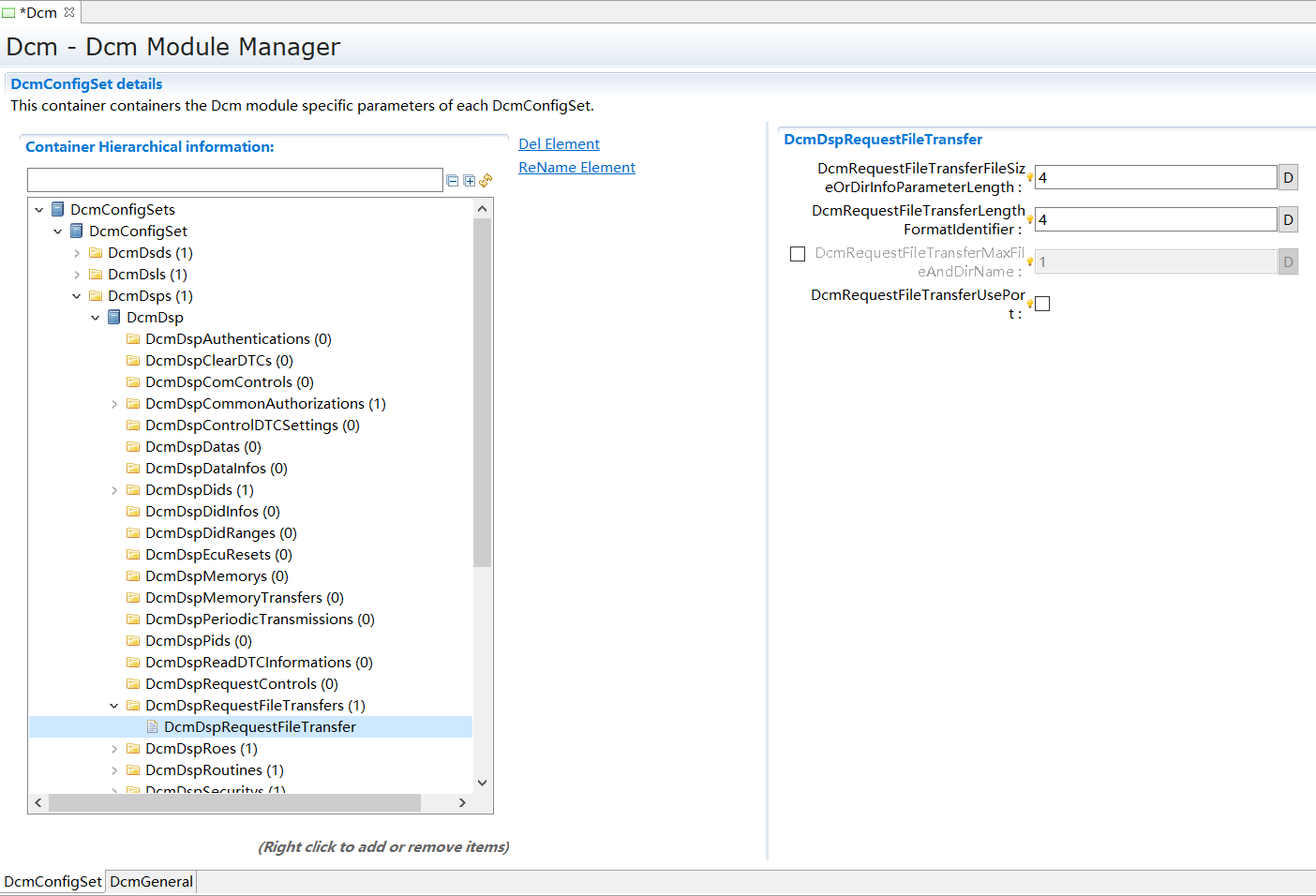Collapse the DcmDspRequestFileTransfers node

pyautogui.click(x=114, y=705)
